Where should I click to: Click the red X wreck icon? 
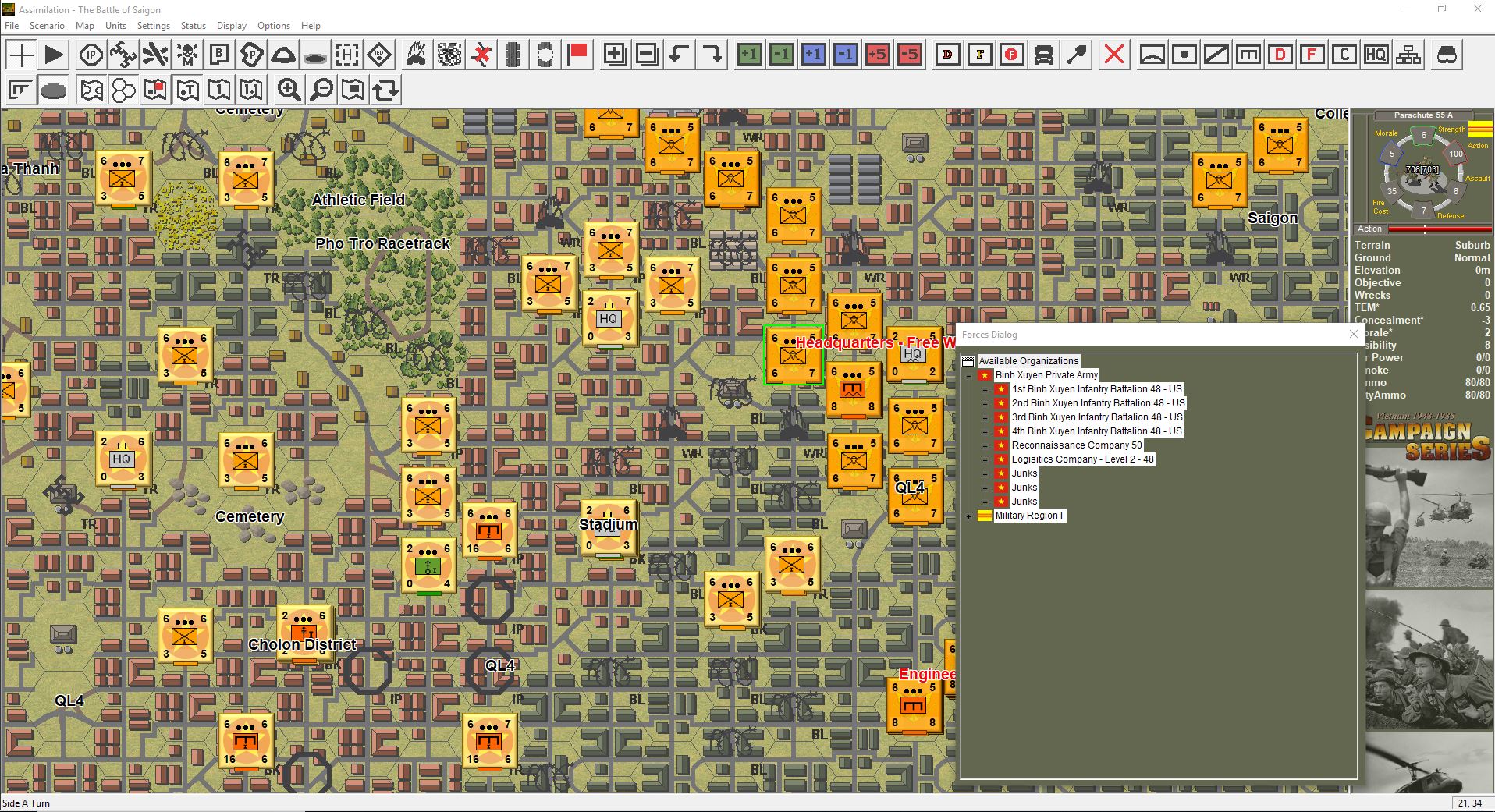(481, 55)
